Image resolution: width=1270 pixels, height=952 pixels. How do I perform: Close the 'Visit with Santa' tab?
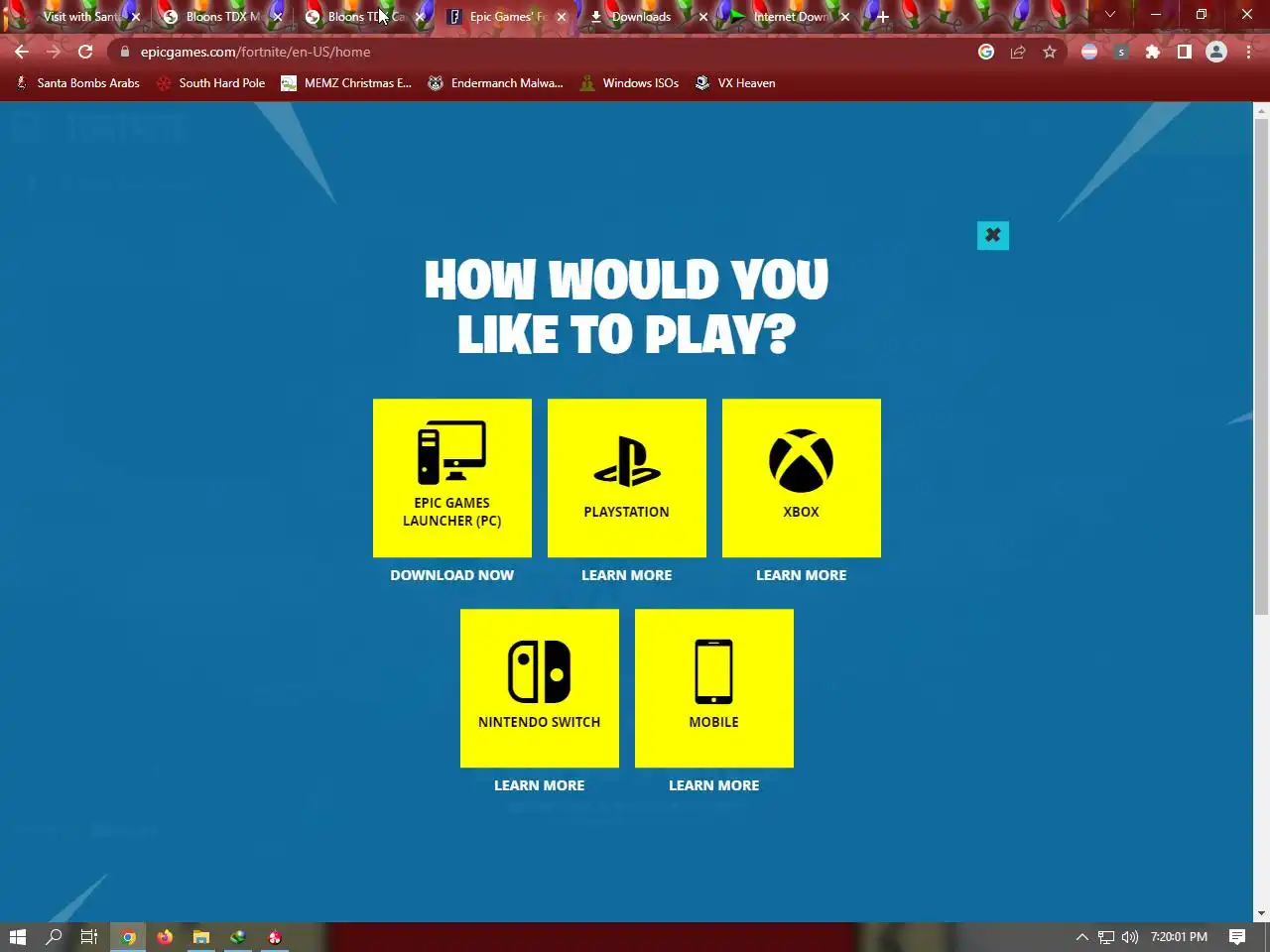tap(136, 17)
